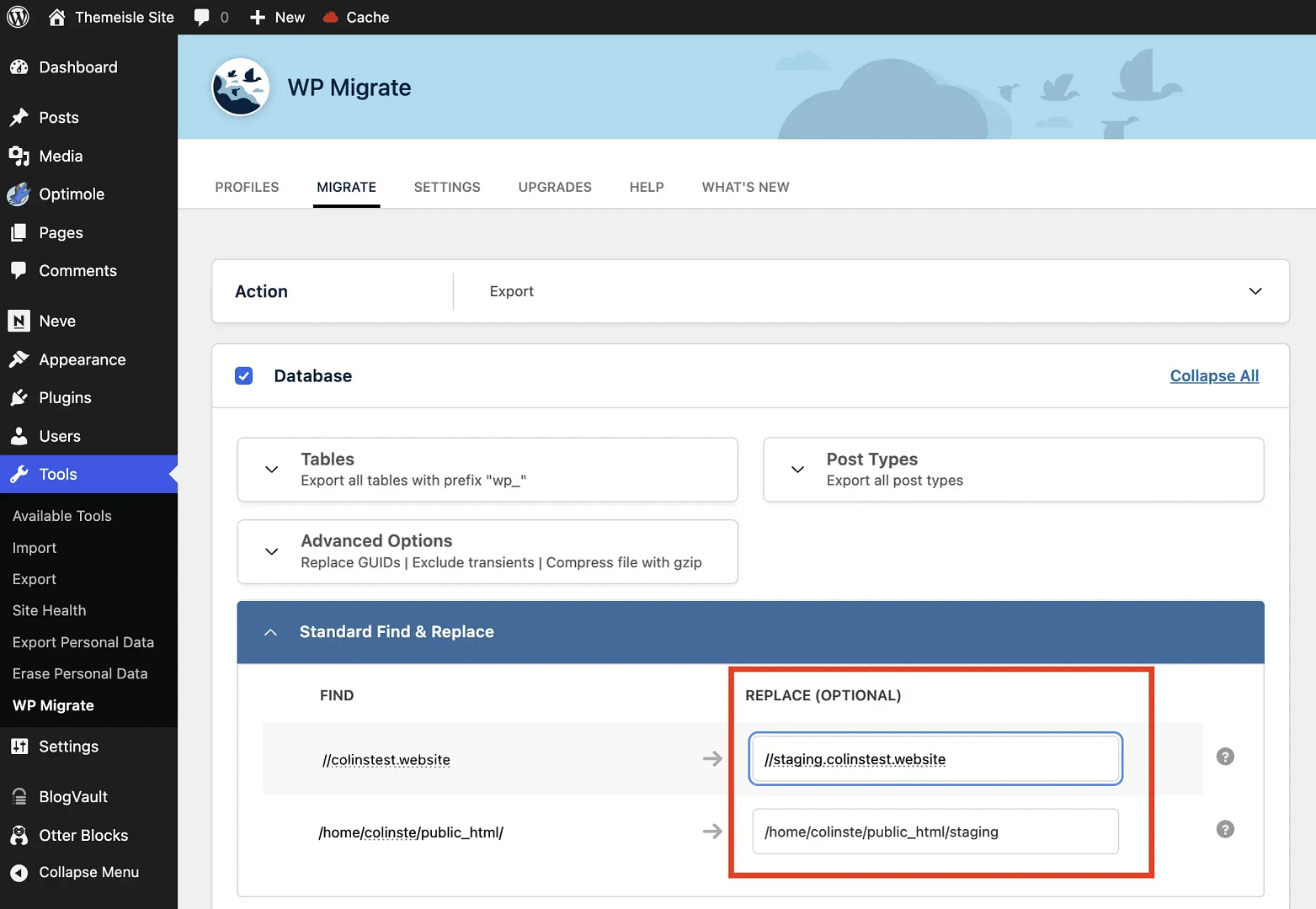
Task: Click the BlogVault icon in sidebar
Action: click(19, 797)
